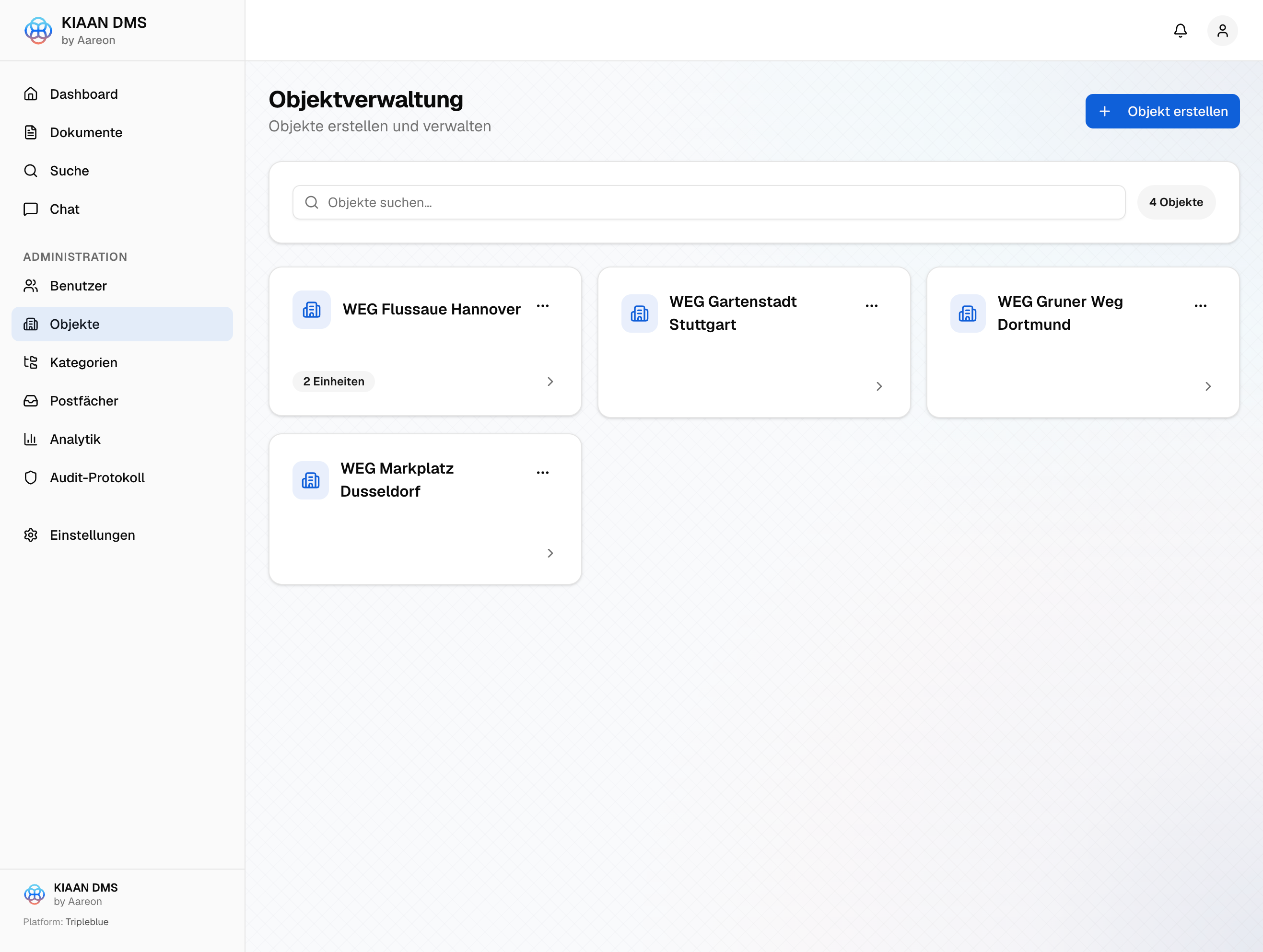Click the building icon on WEG Markplatz Dusseldorf
Screen dimensions: 1263x952
(311, 480)
